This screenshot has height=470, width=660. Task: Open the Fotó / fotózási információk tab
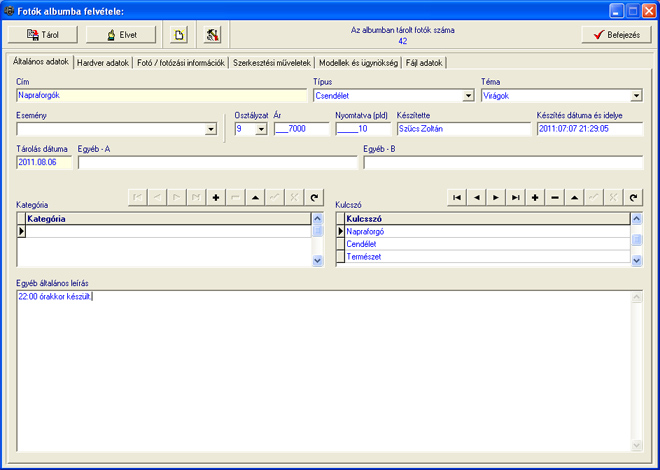[181, 63]
